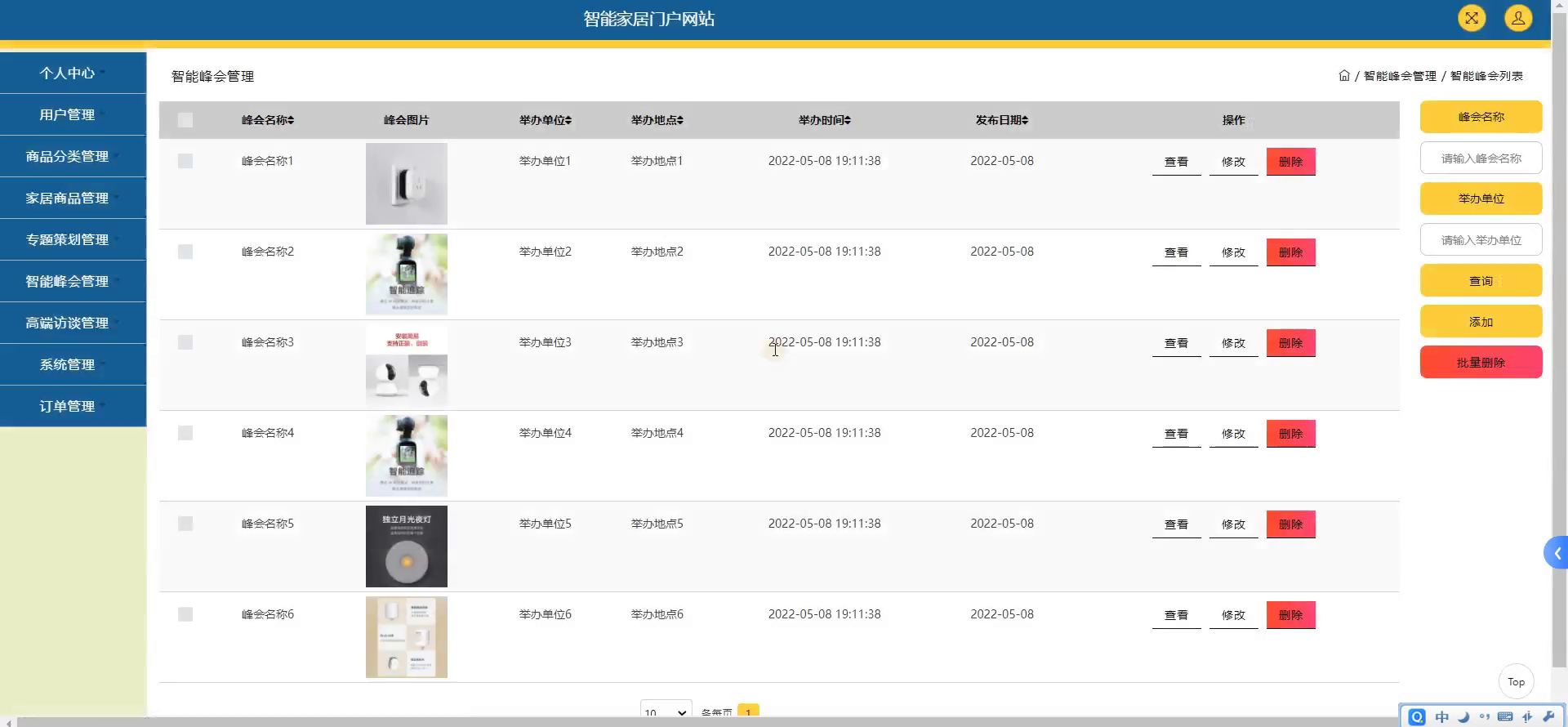The height and width of the screenshot is (727, 1568).
Task: Select checkbox for row 峰会名称2
Action: (185, 252)
